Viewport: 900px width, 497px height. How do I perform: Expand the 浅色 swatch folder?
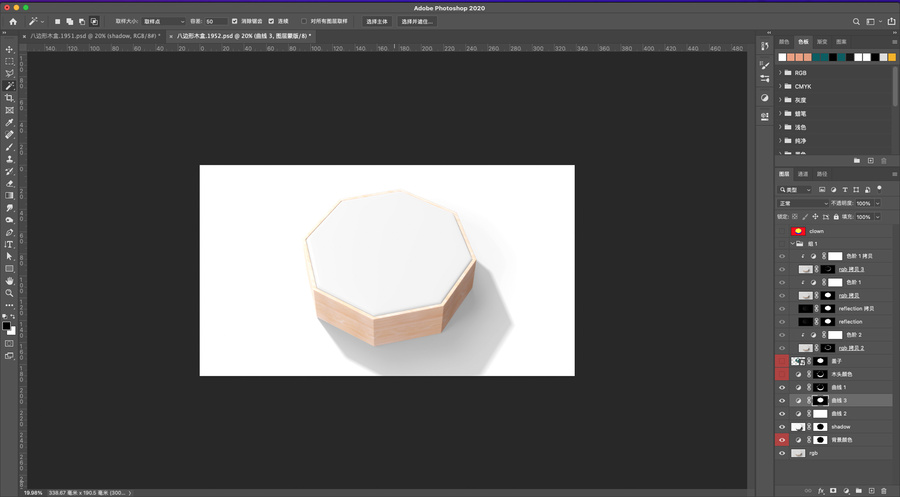pos(780,127)
